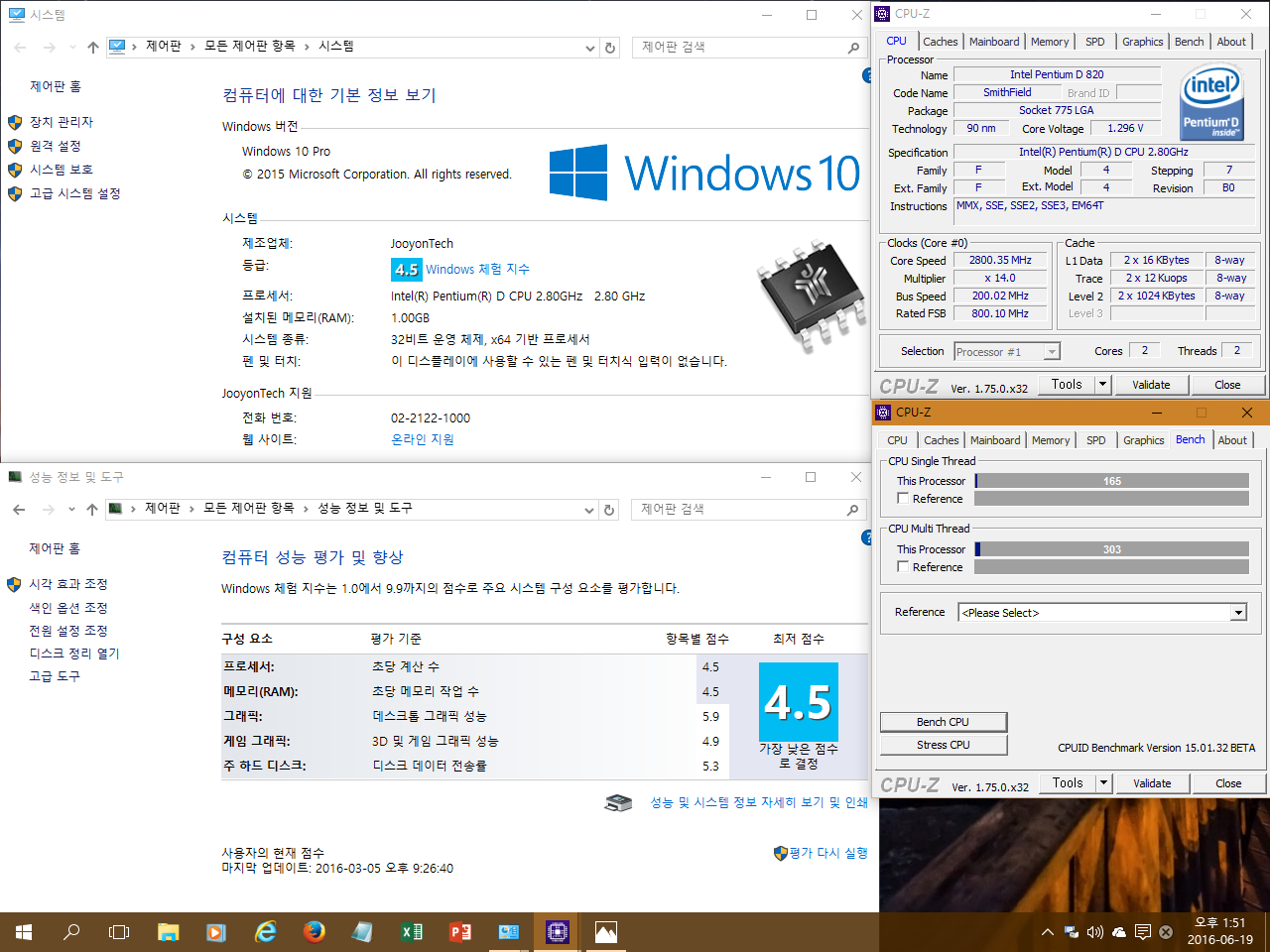Open 고급 도구 in the performance sidebar

55,676
